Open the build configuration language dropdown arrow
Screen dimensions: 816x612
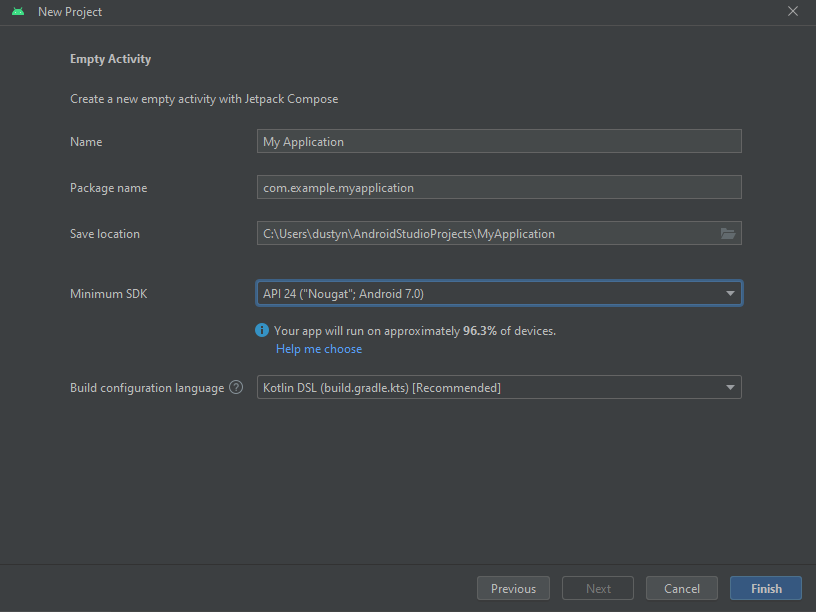730,388
